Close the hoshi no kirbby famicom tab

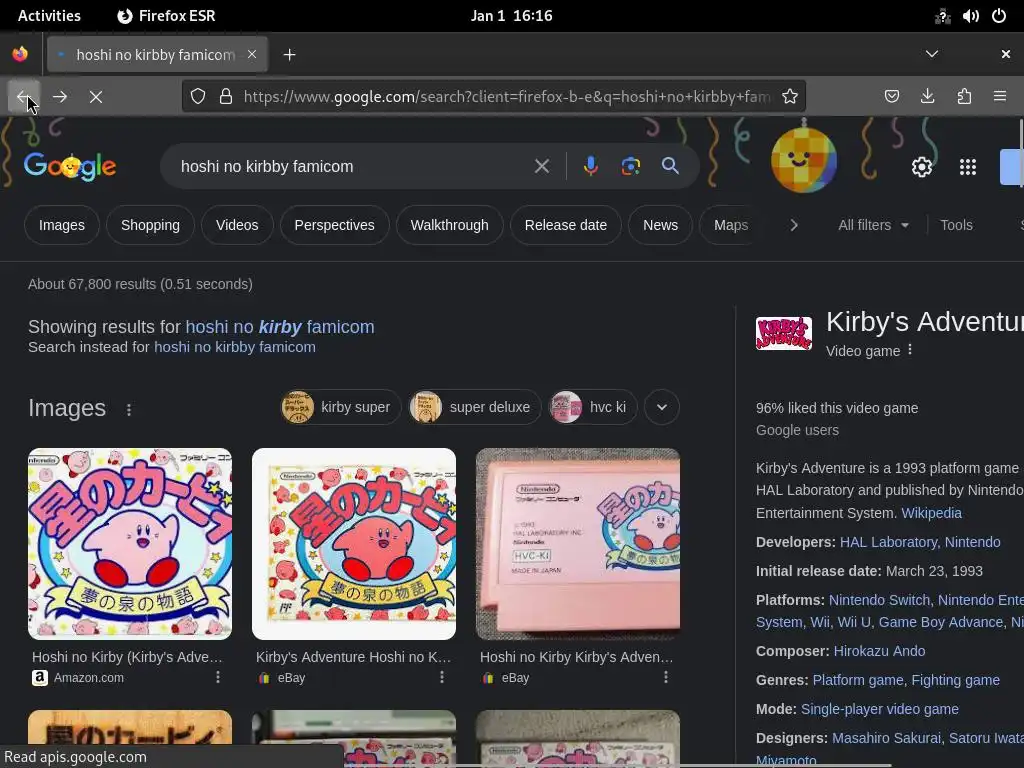pyautogui.click(x=252, y=54)
